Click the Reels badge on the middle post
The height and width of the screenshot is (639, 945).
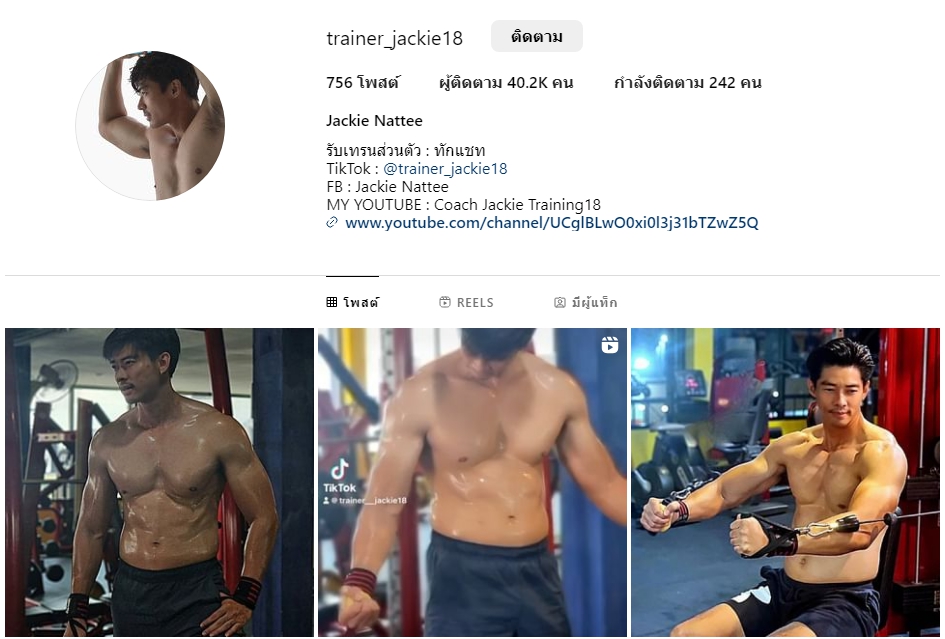[610, 345]
